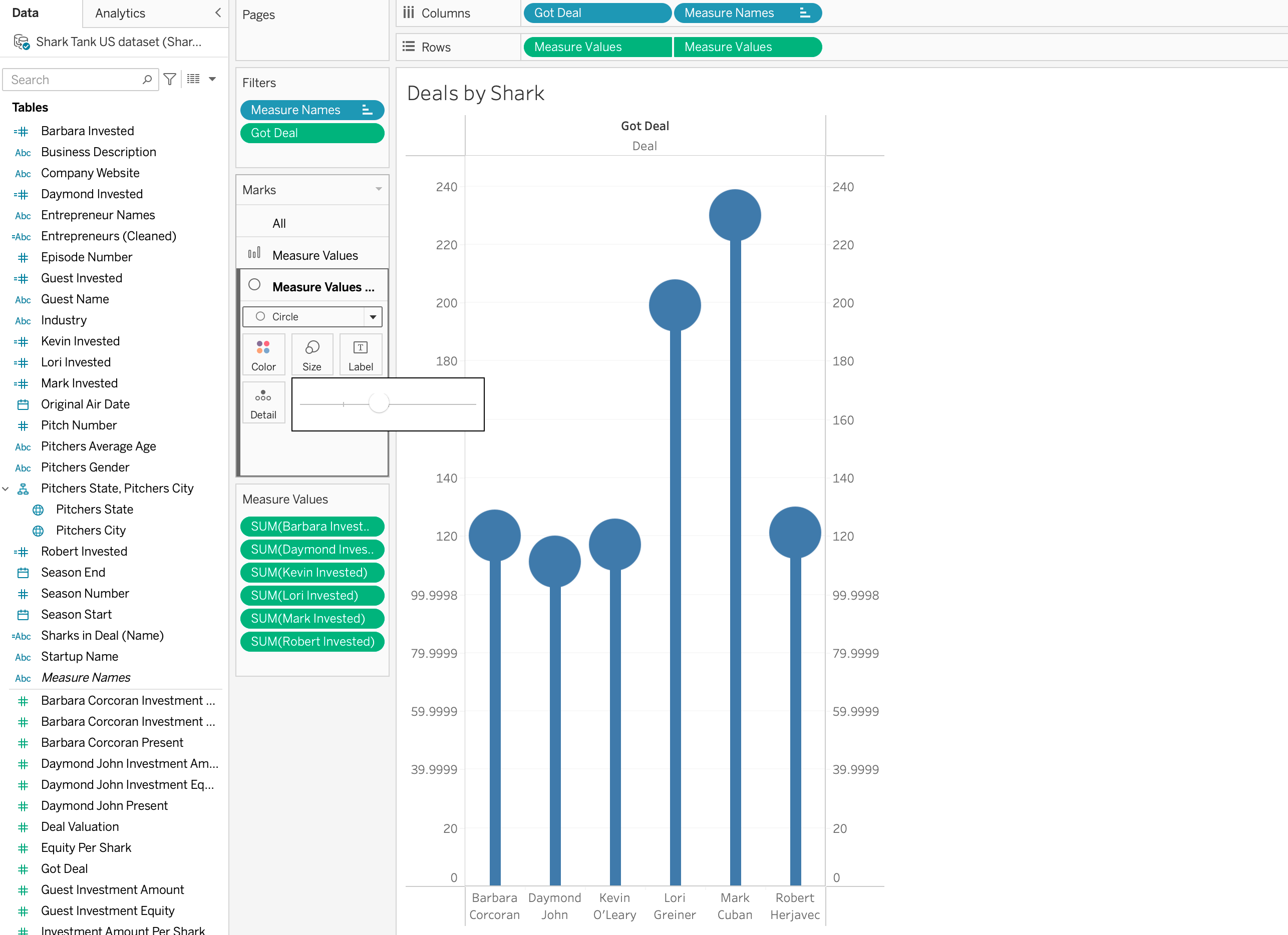Collapse the Pitchers State, Pitchers City hierarchy
The height and width of the screenshot is (935, 1288).
6,488
